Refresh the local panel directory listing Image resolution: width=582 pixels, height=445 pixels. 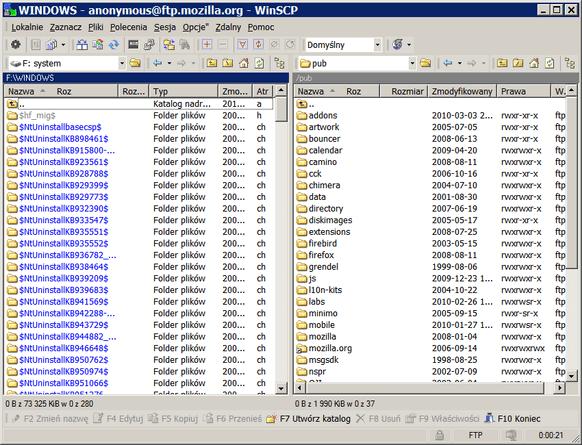259,63
